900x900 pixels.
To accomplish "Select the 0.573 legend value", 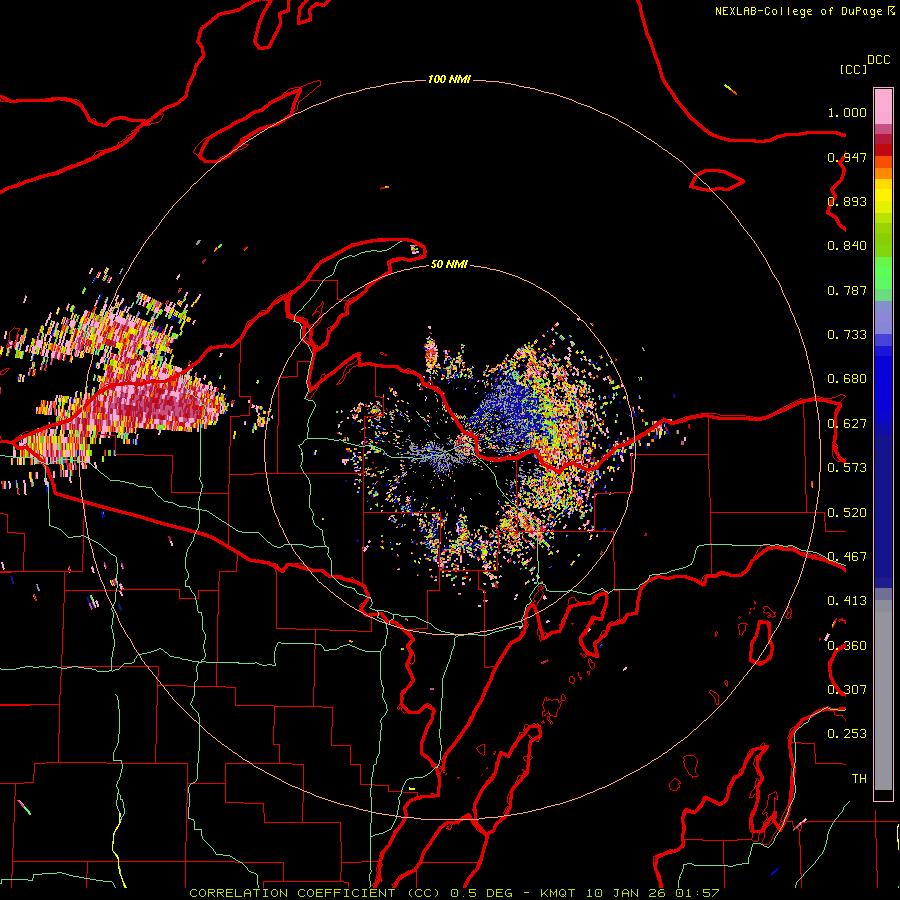I will pos(847,468).
